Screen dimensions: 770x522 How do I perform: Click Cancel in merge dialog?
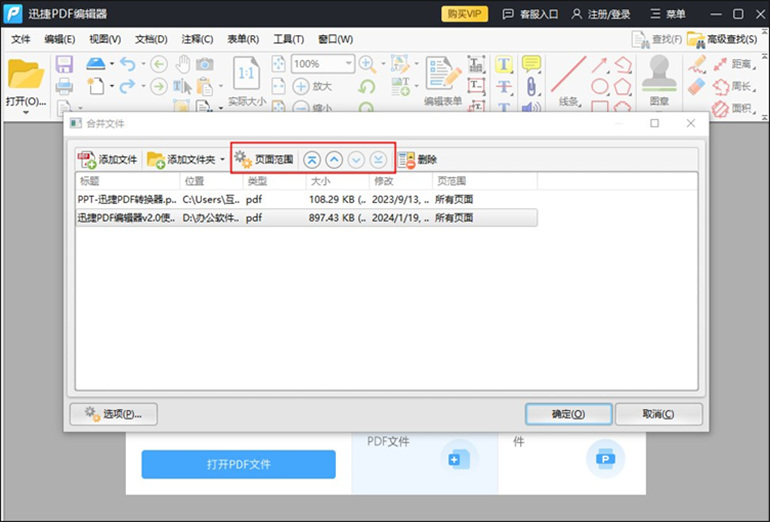pyautogui.click(x=659, y=414)
